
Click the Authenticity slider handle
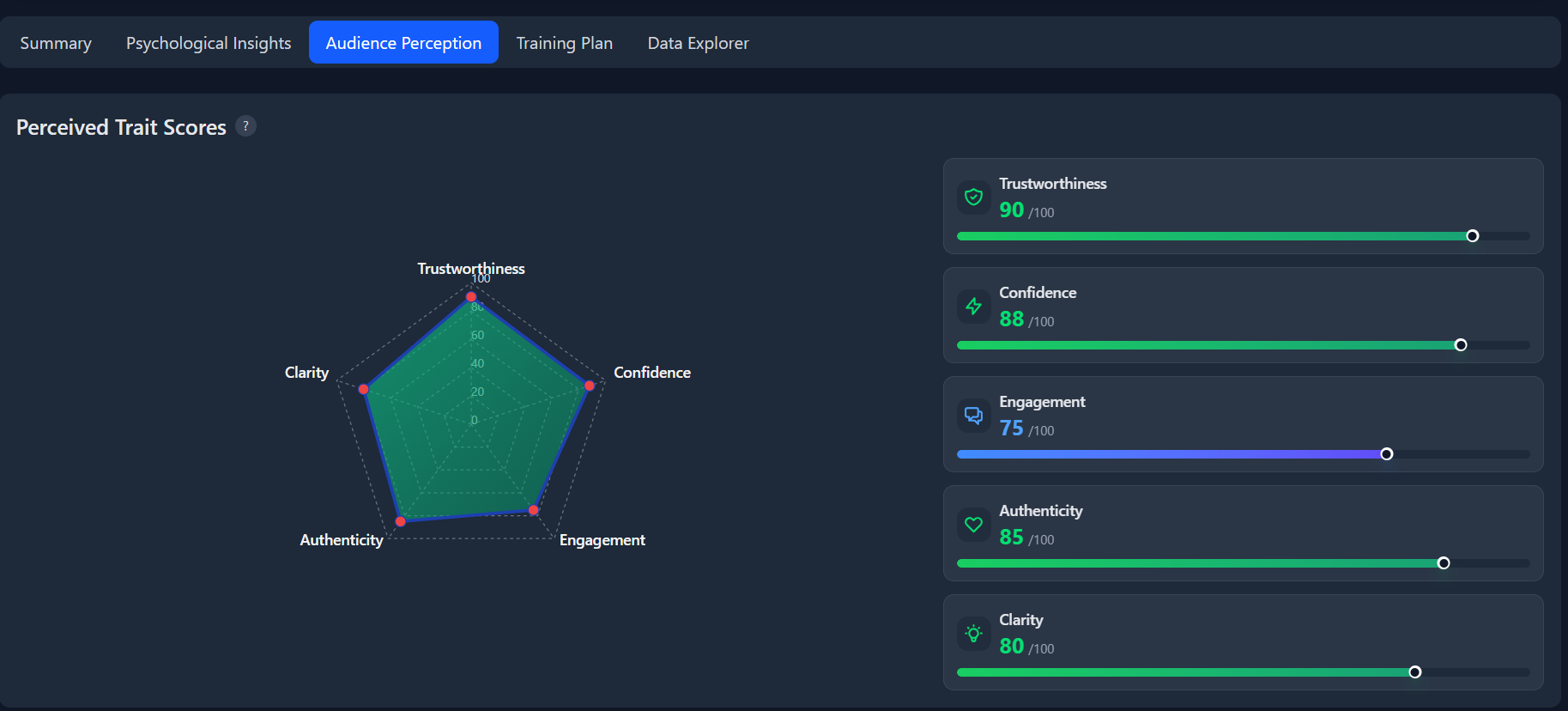tap(1444, 563)
